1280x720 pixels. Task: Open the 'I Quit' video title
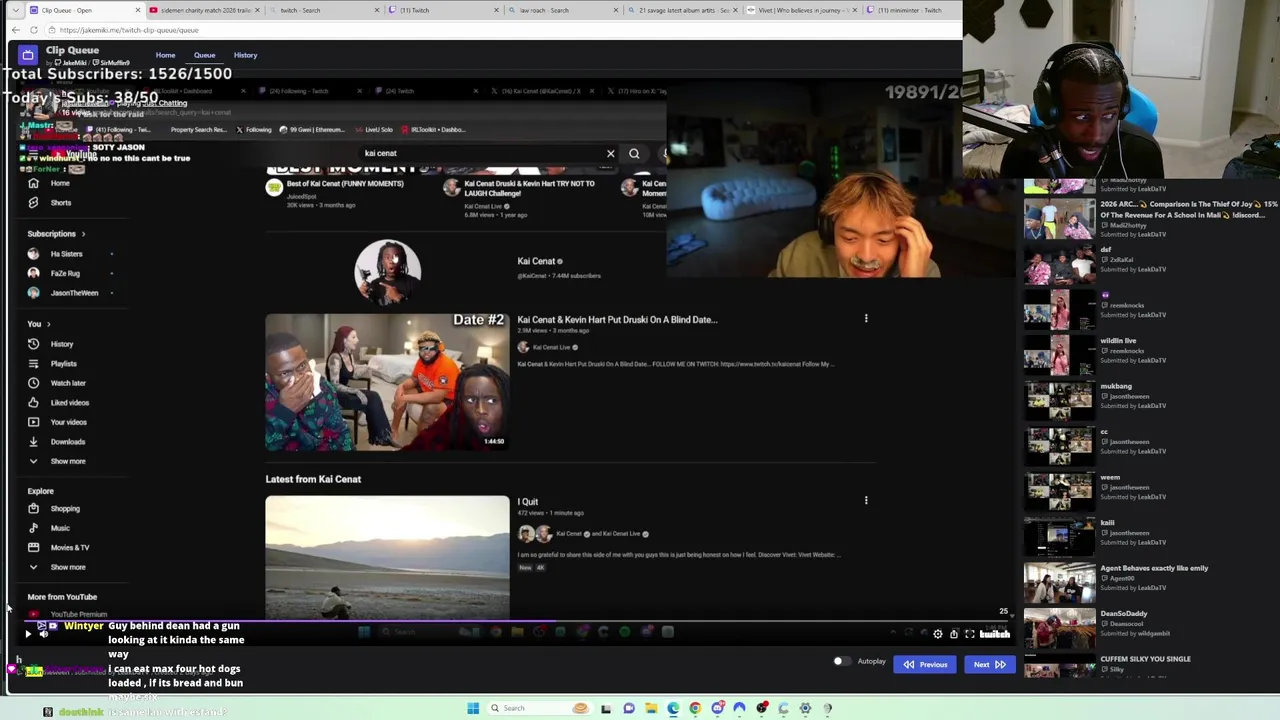pos(528,502)
